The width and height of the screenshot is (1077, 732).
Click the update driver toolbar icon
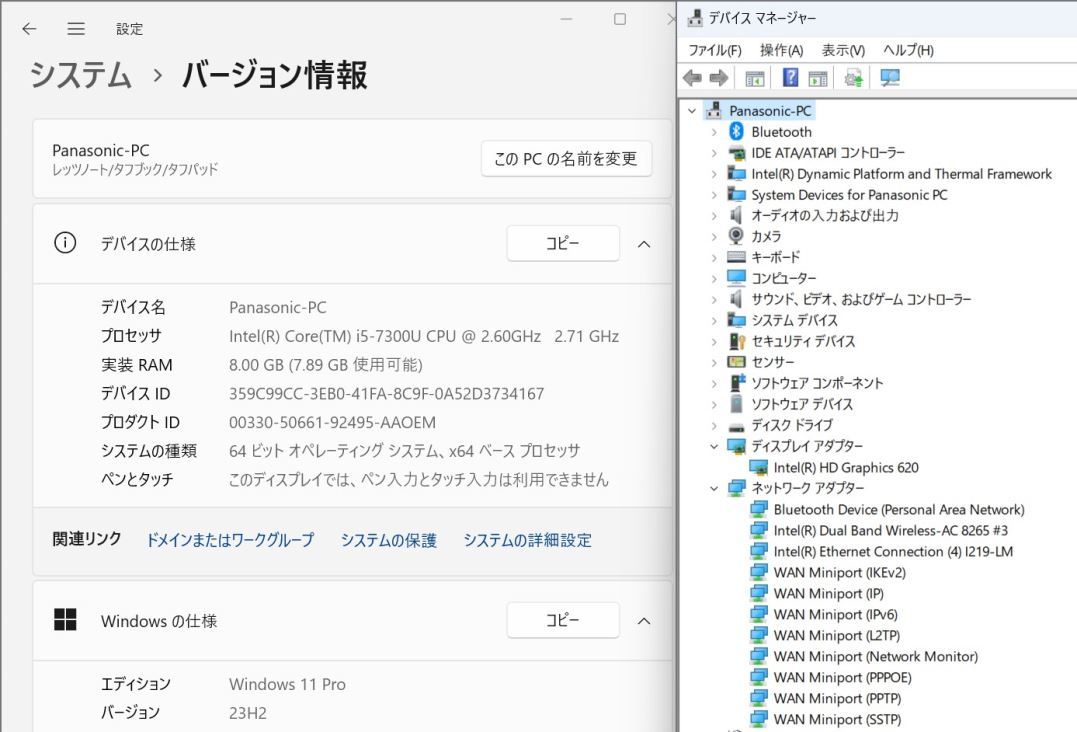click(x=853, y=78)
